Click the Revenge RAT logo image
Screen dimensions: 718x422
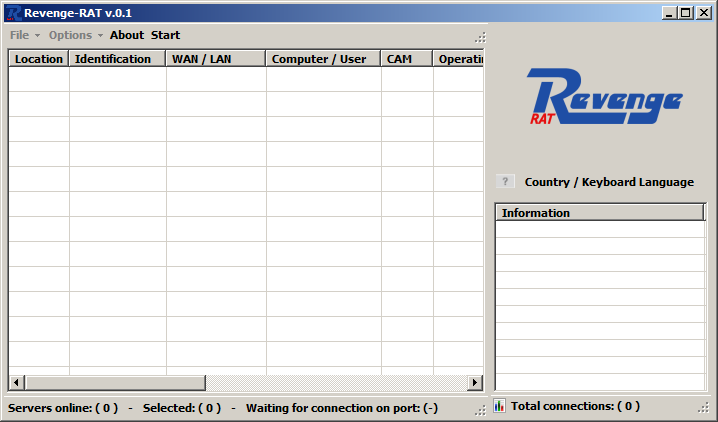(x=604, y=99)
